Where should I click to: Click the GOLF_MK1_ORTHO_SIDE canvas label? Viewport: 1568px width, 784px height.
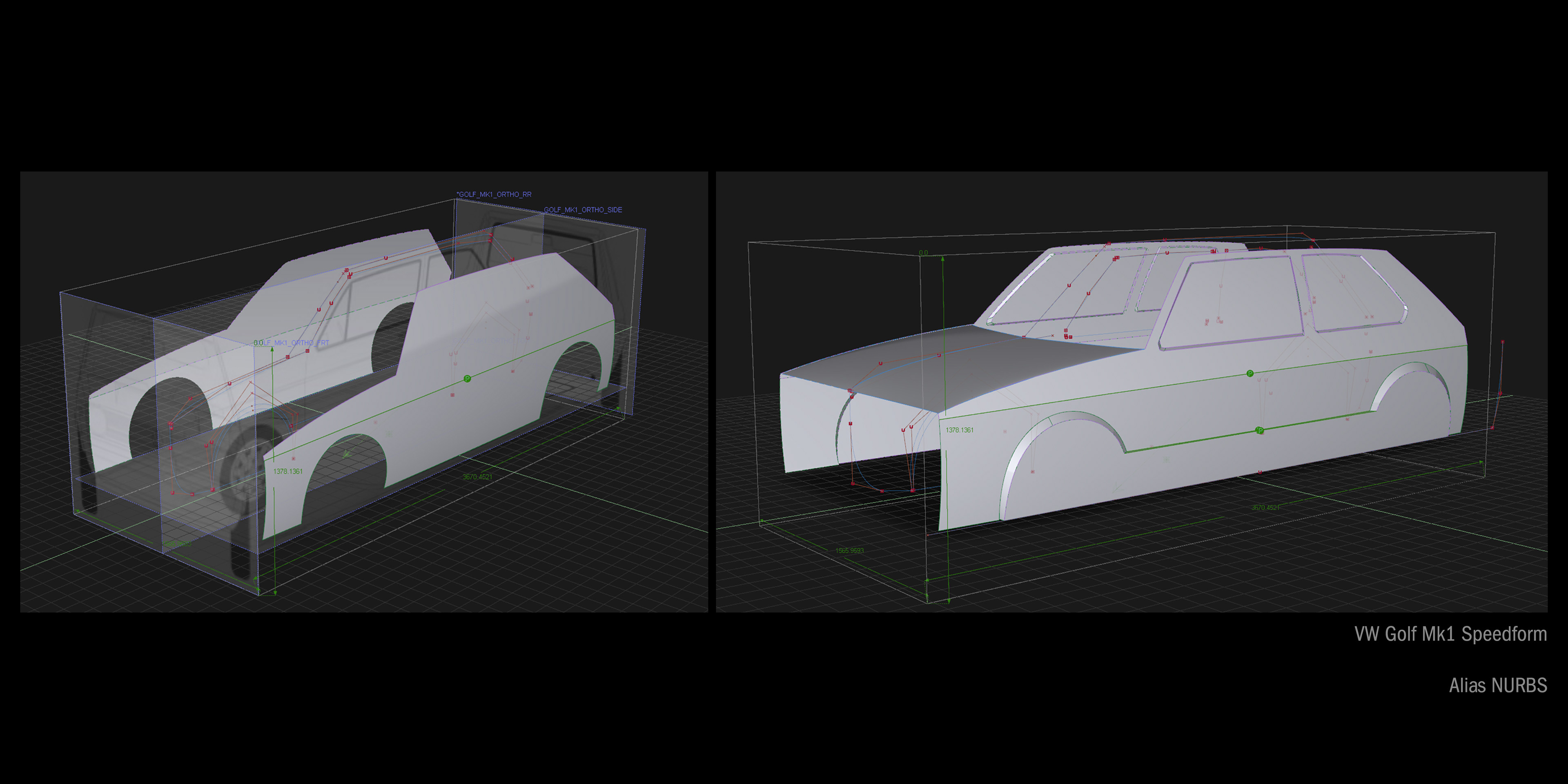pos(583,210)
